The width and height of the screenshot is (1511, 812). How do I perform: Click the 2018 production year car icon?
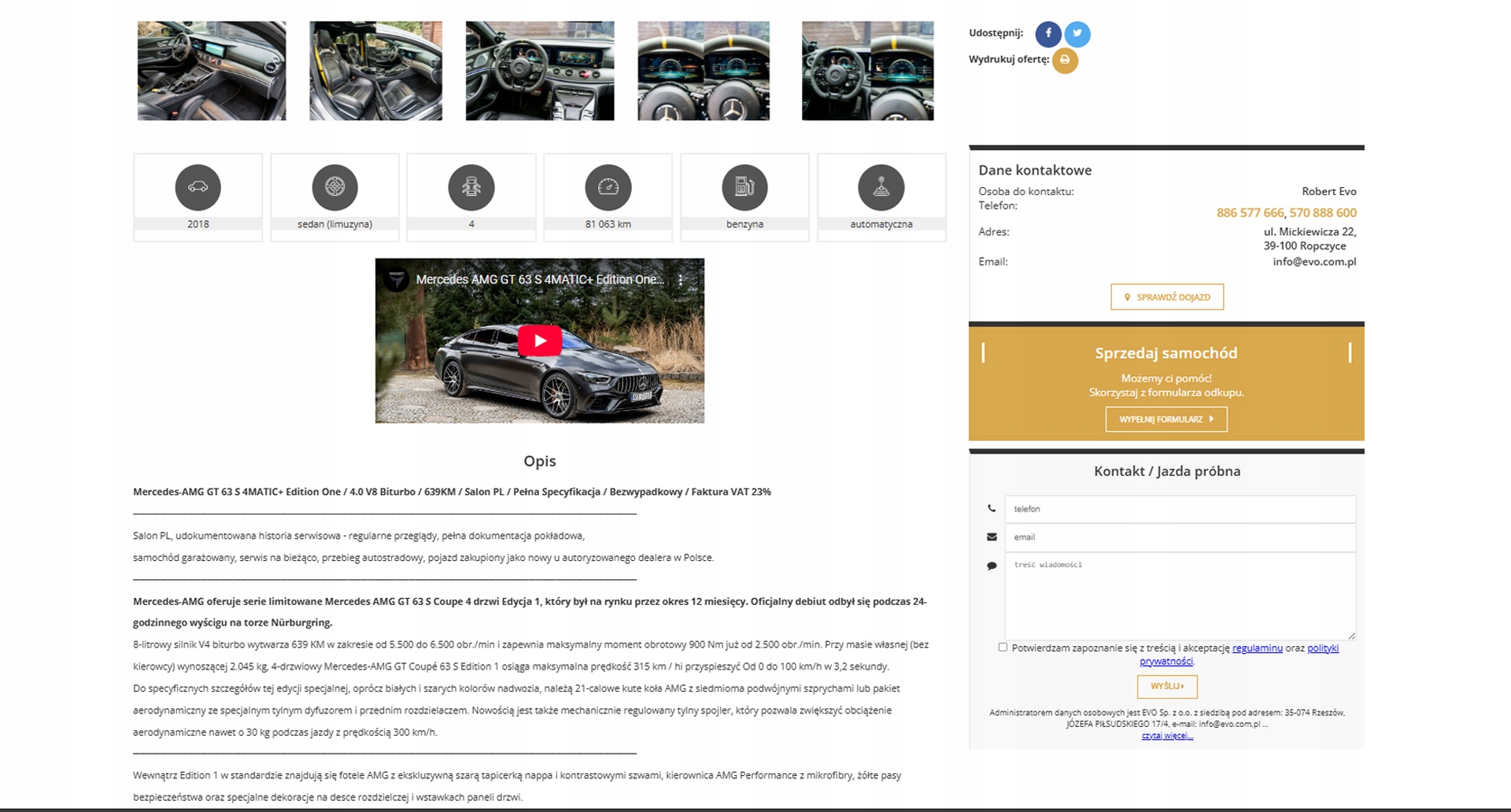(x=198, y=187)
